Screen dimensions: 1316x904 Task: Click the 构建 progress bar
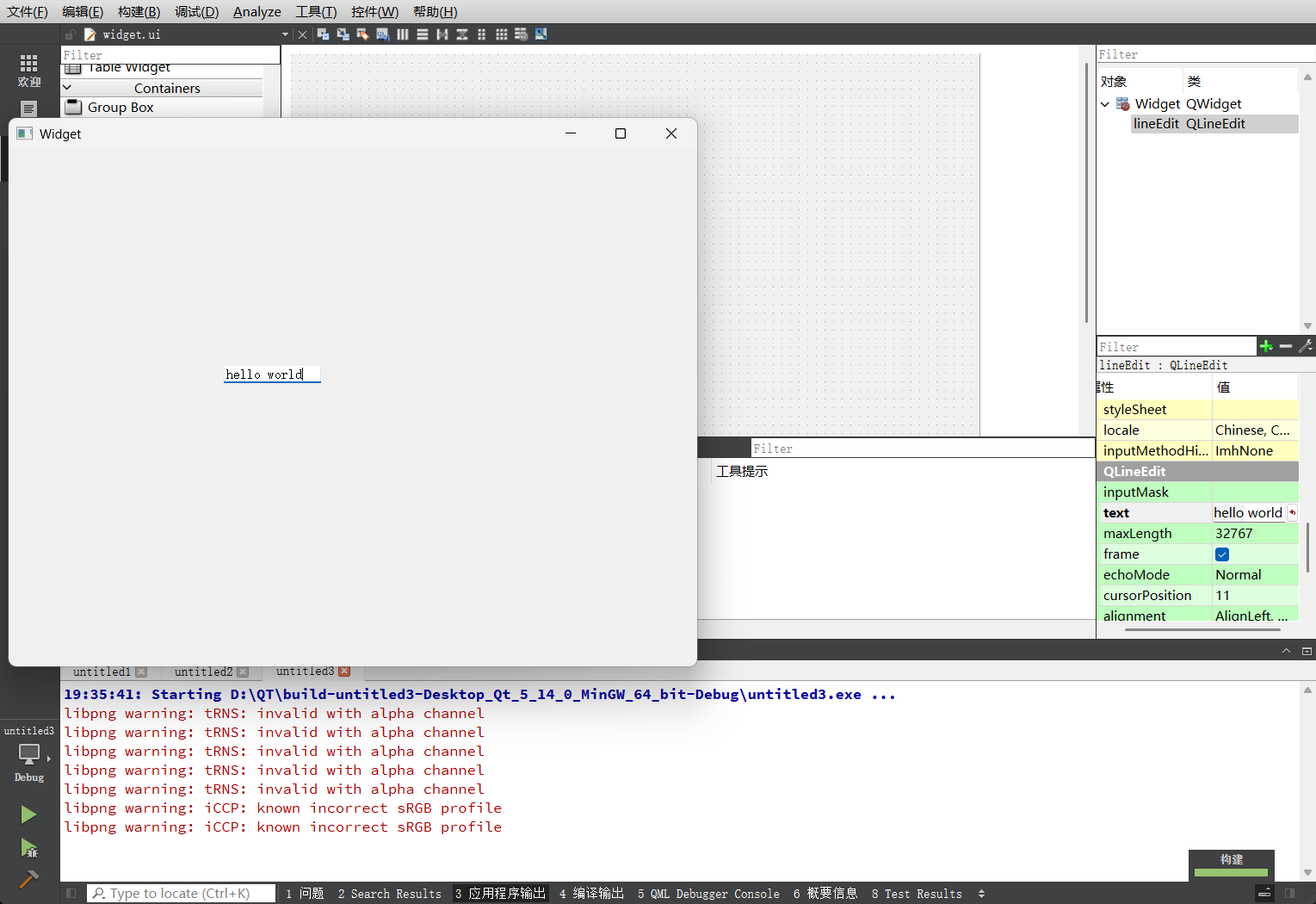coord(1232,872)
